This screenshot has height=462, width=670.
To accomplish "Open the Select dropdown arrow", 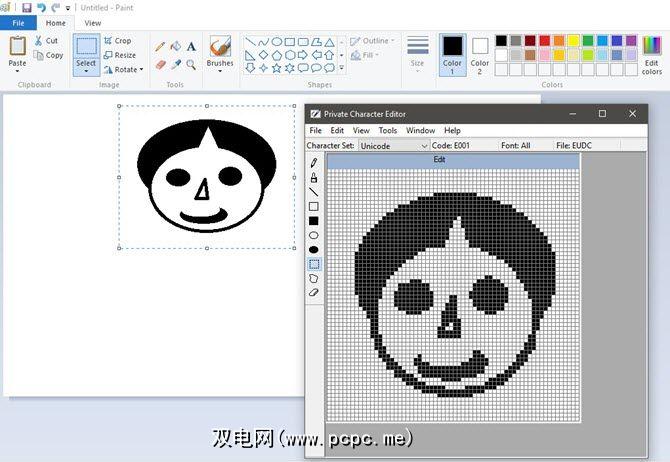I will [86, 71].
